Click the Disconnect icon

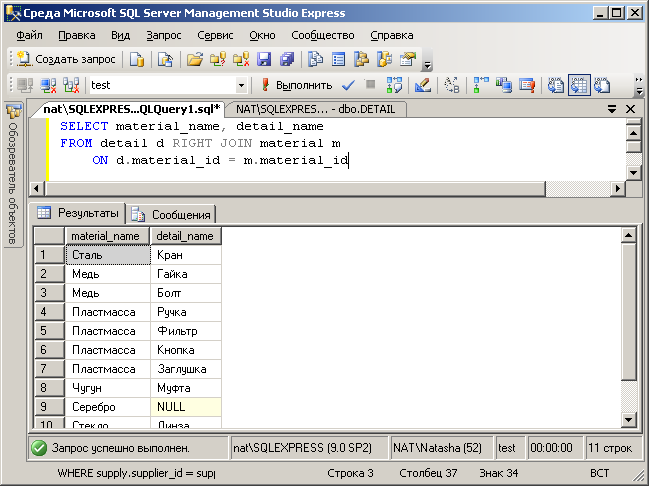click(x=48, y=85)
